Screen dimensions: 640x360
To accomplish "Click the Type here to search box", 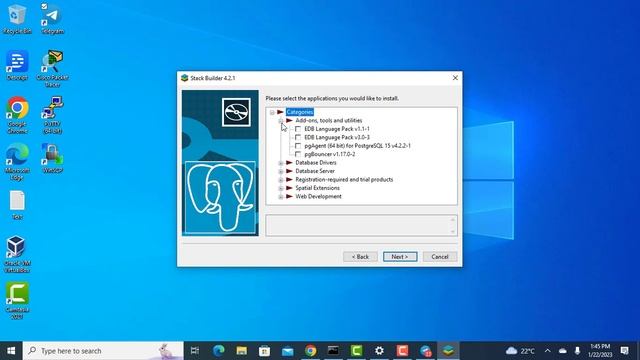I will [x=103, y=351].
